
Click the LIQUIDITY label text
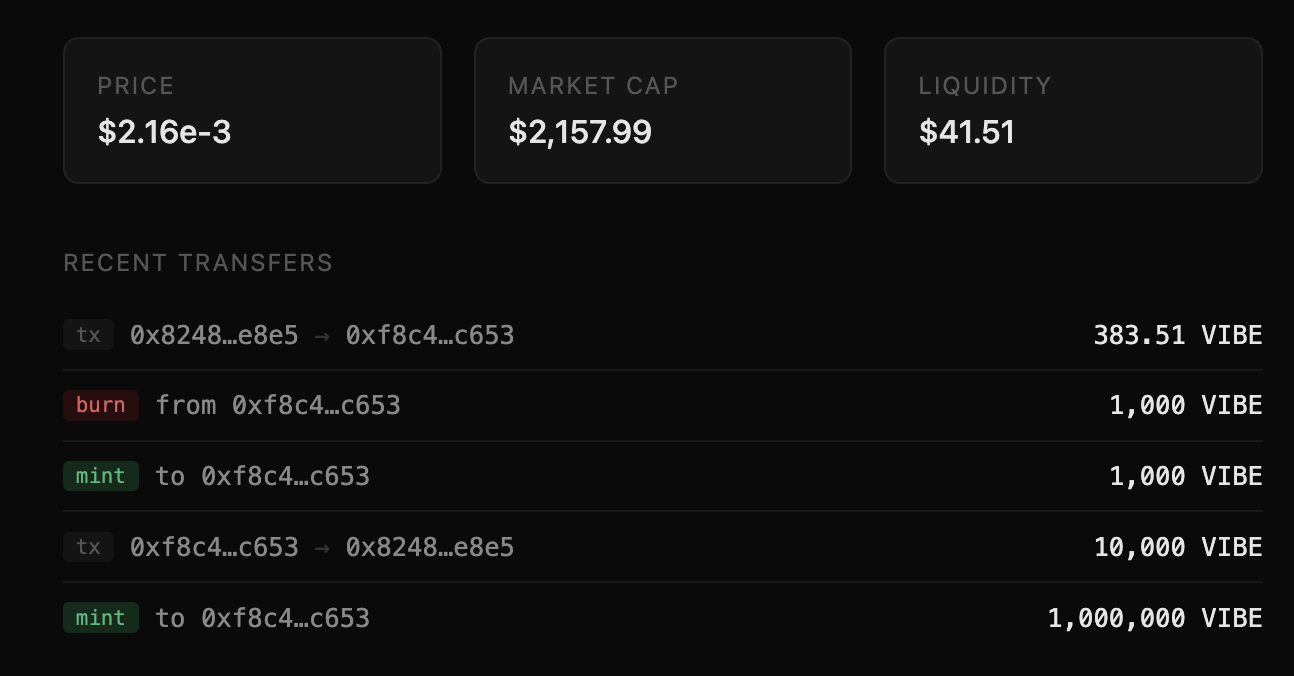[x=986, y=86]
